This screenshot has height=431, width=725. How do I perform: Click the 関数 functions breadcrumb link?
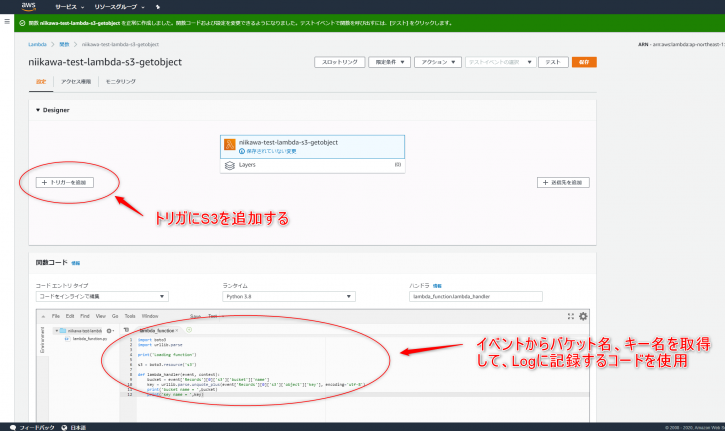(64, 44)
